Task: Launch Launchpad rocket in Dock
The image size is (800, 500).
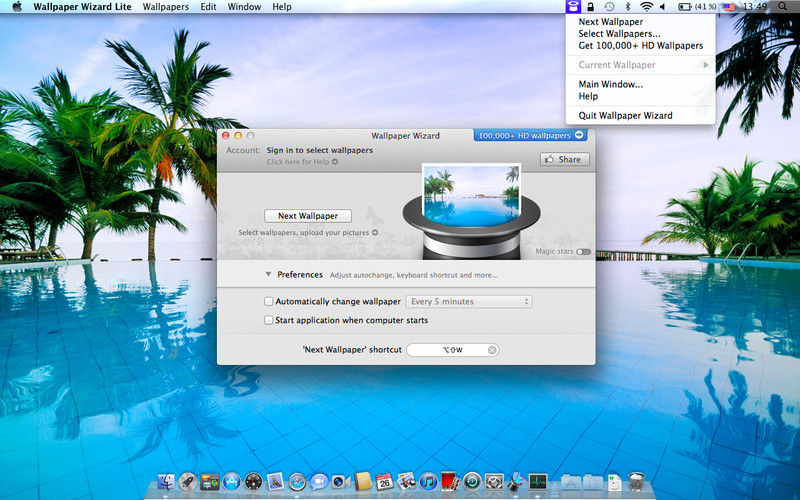Action: tap(188, 482)
